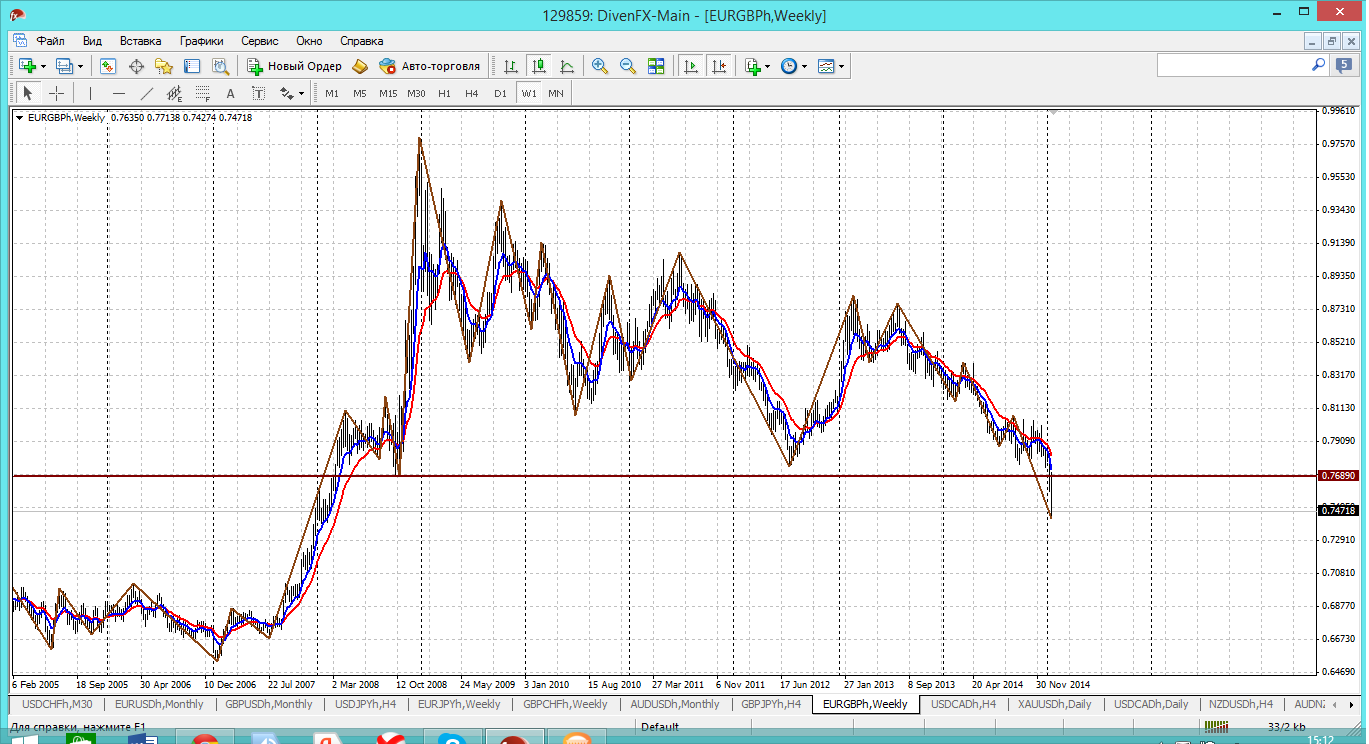The height and width of the screenshot is (744, 1369).
Task: Expand the new chart dropdown arrow
Action: point(43,67)
